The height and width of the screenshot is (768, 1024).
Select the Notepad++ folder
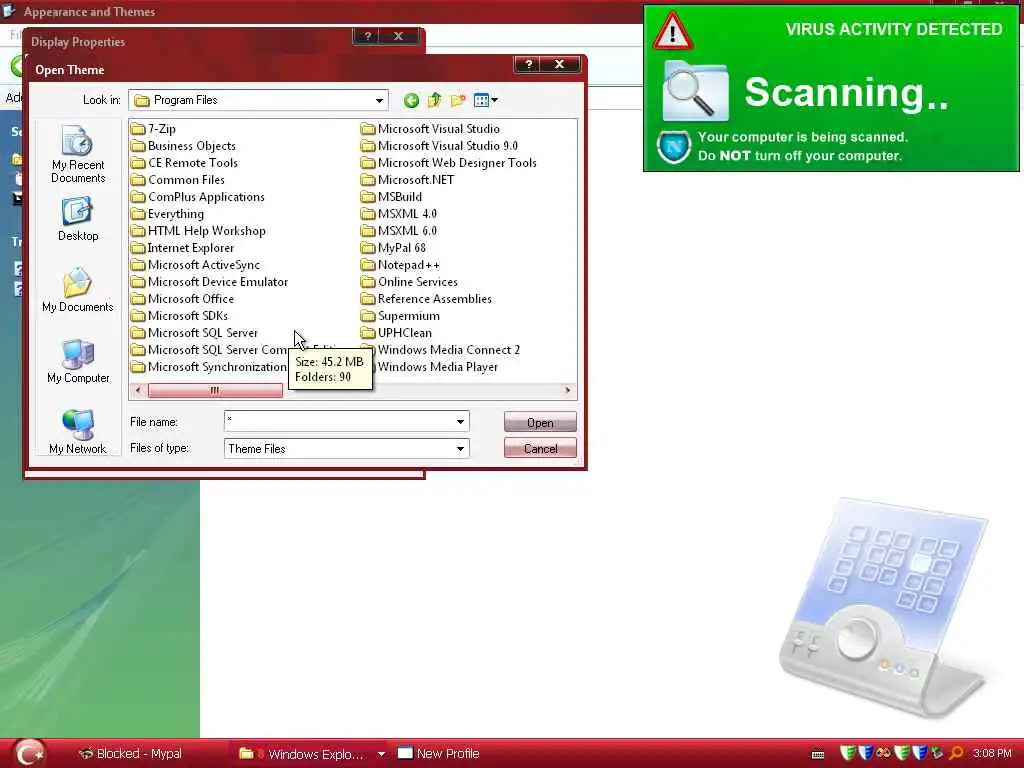400,264
